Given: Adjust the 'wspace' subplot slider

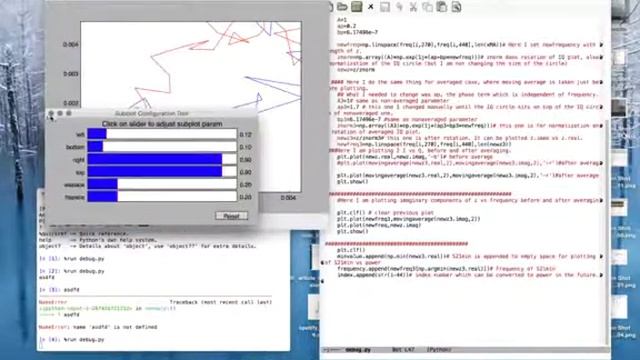Looking at the screenshot, I should point(162,184).
